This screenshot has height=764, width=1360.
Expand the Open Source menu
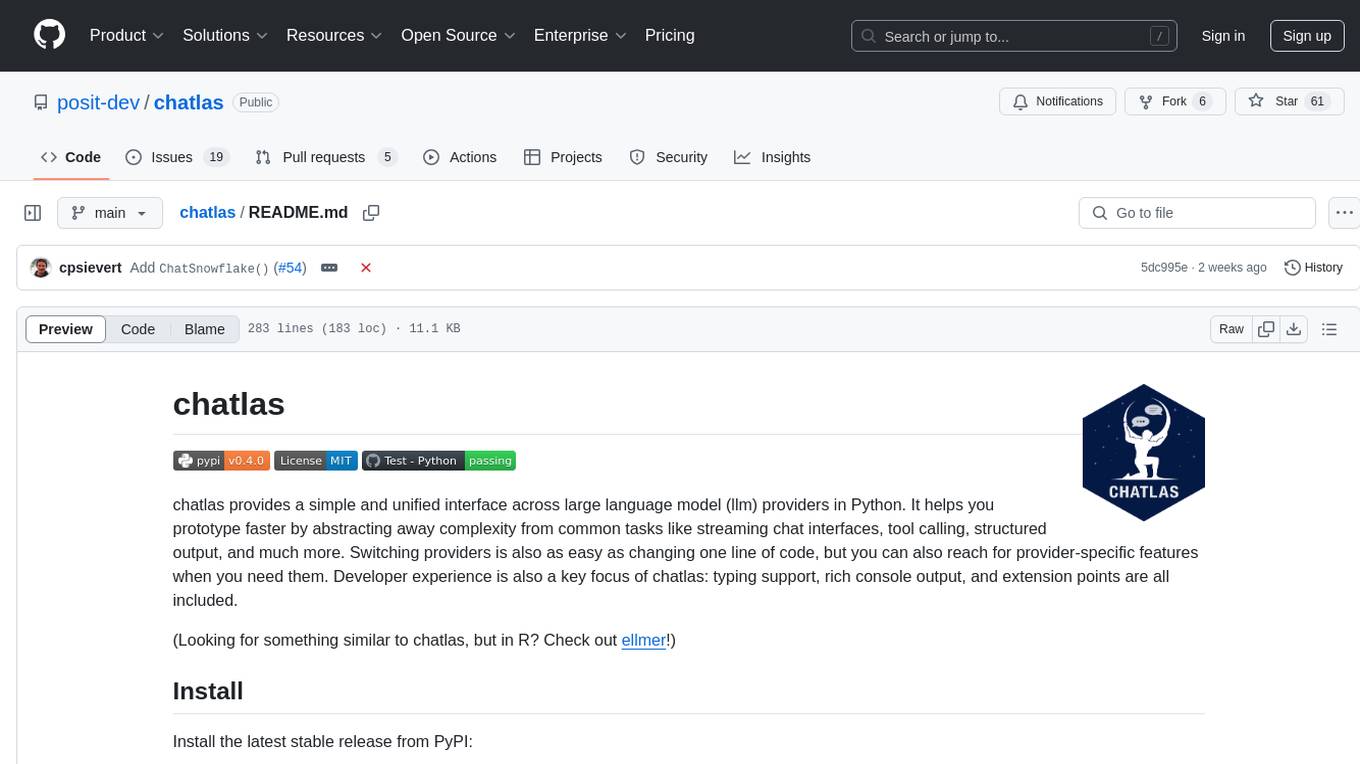click(458, 35)
